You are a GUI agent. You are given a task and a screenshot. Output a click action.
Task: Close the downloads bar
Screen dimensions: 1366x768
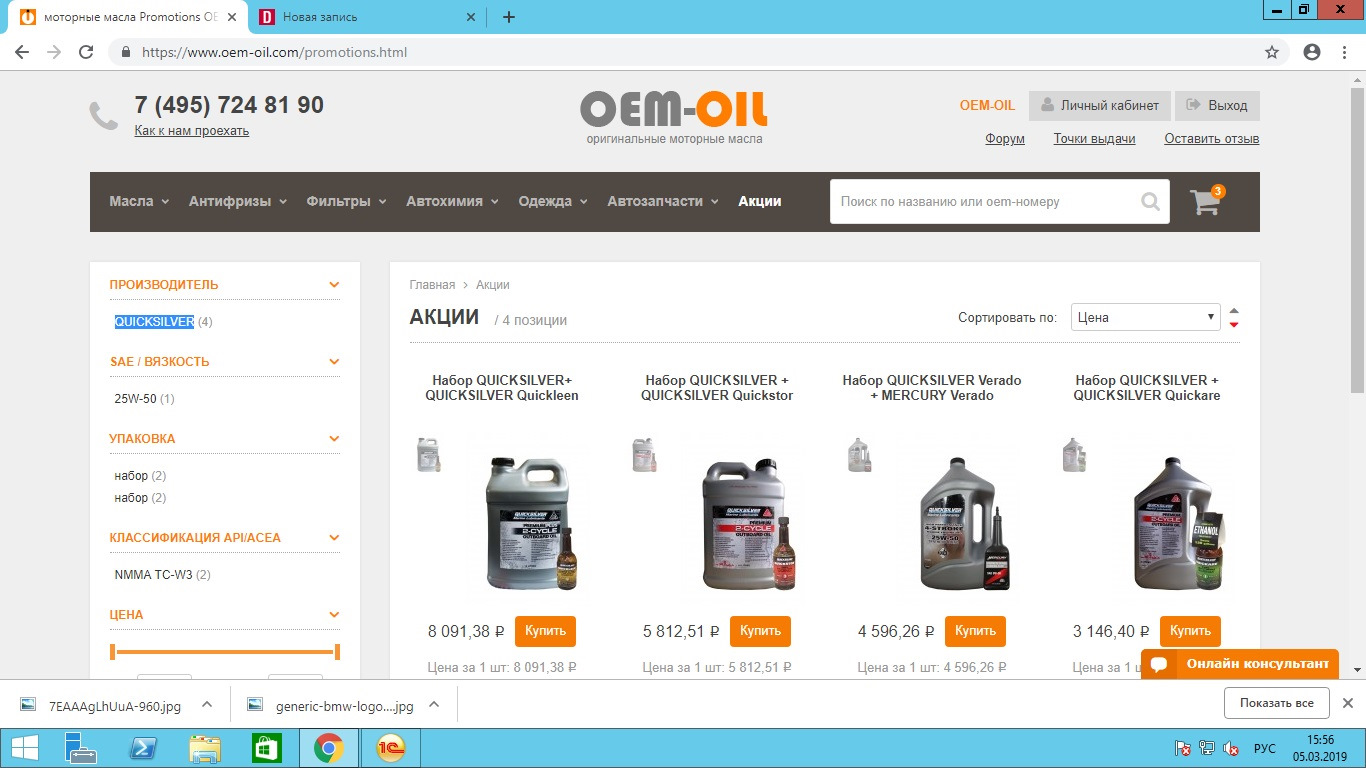1347,703
